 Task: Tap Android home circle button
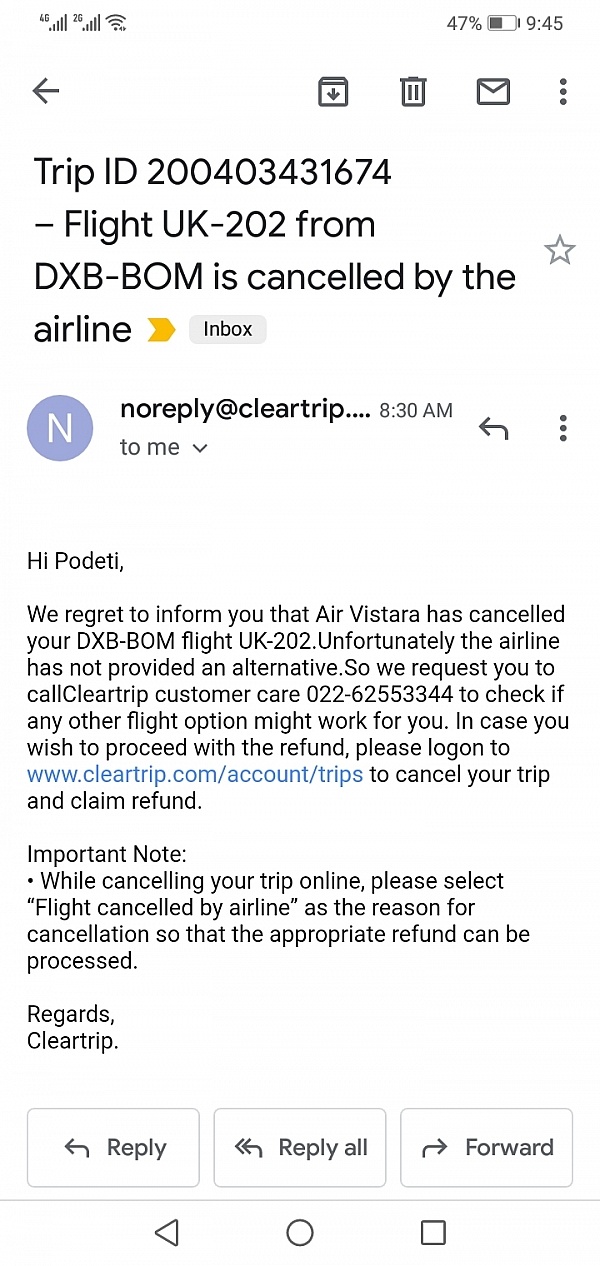(300, 1232)
